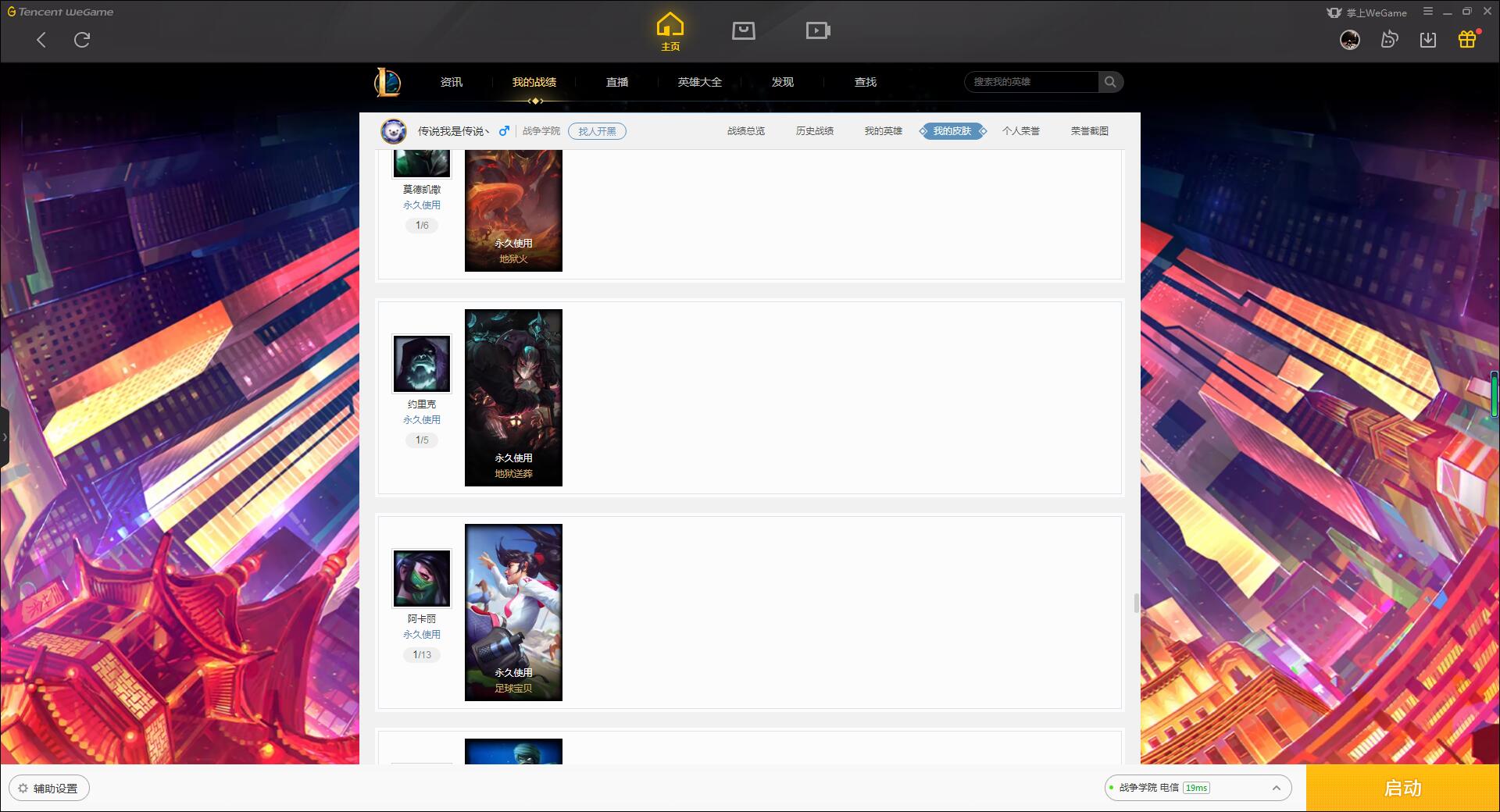1500x812 pixels.
Task: Click the 辅助设置 settings button
Action: click(x=49, y=789)
